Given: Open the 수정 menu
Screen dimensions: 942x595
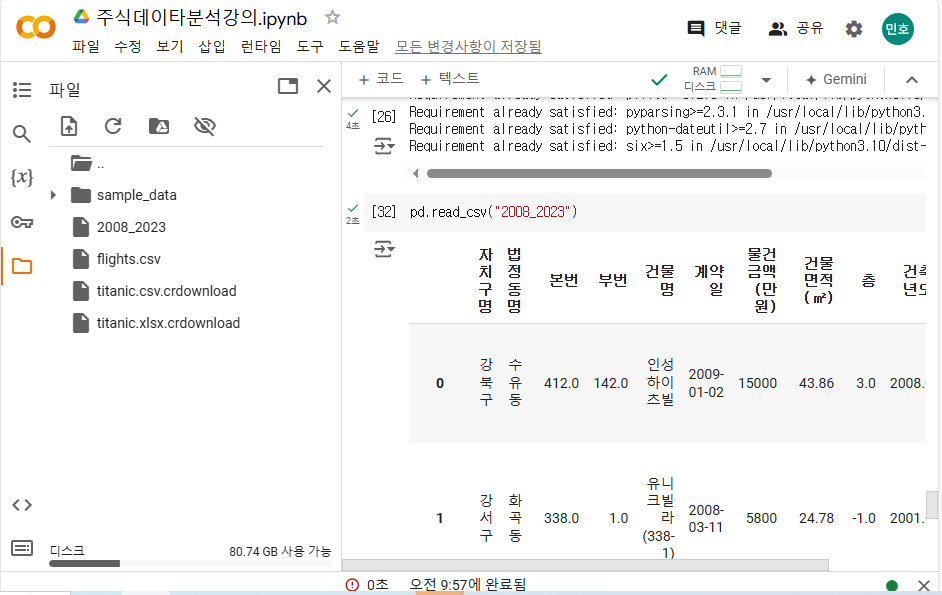Looking at the screenshot, I should pos(128,46).
